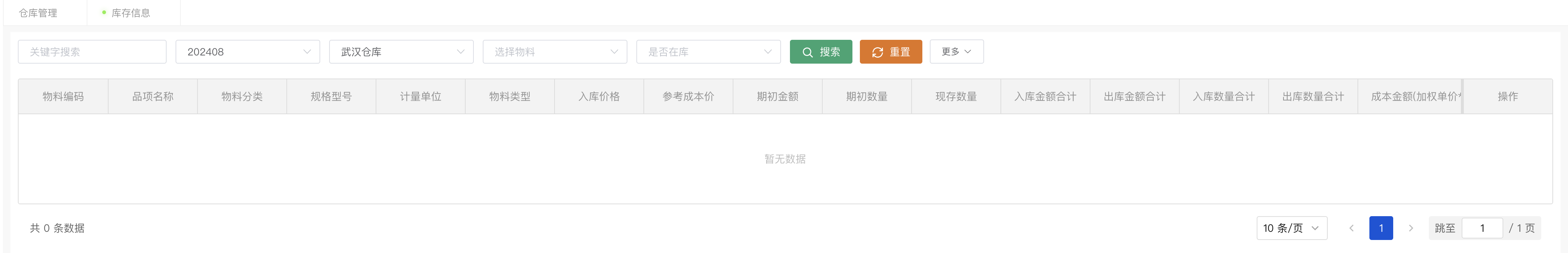Viewport: 1568px width, 253px height.
Task: Select the 库存信息 tab
Action: 130,13
